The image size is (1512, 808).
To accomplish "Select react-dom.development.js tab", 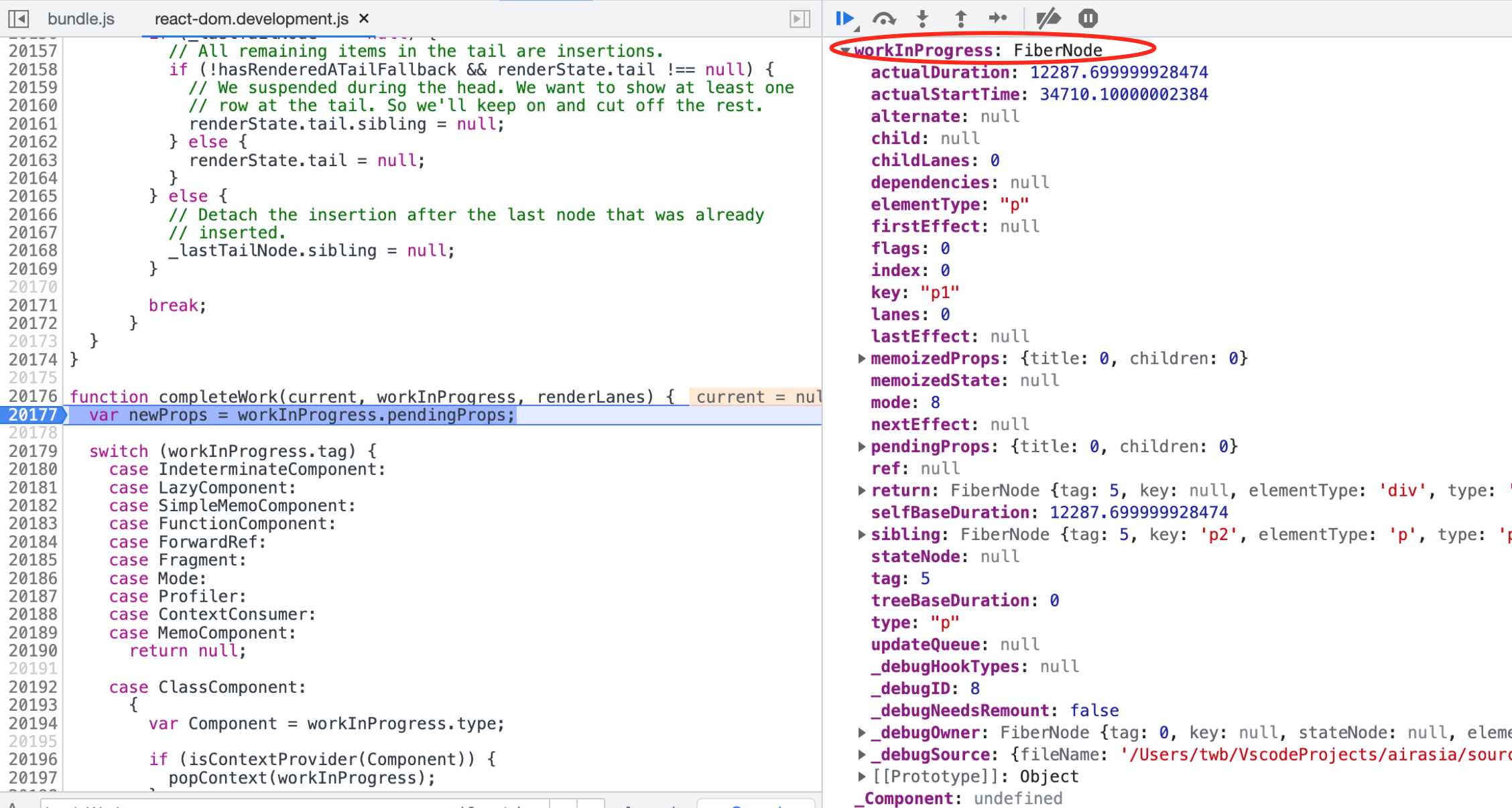I will tap(251, 19).
